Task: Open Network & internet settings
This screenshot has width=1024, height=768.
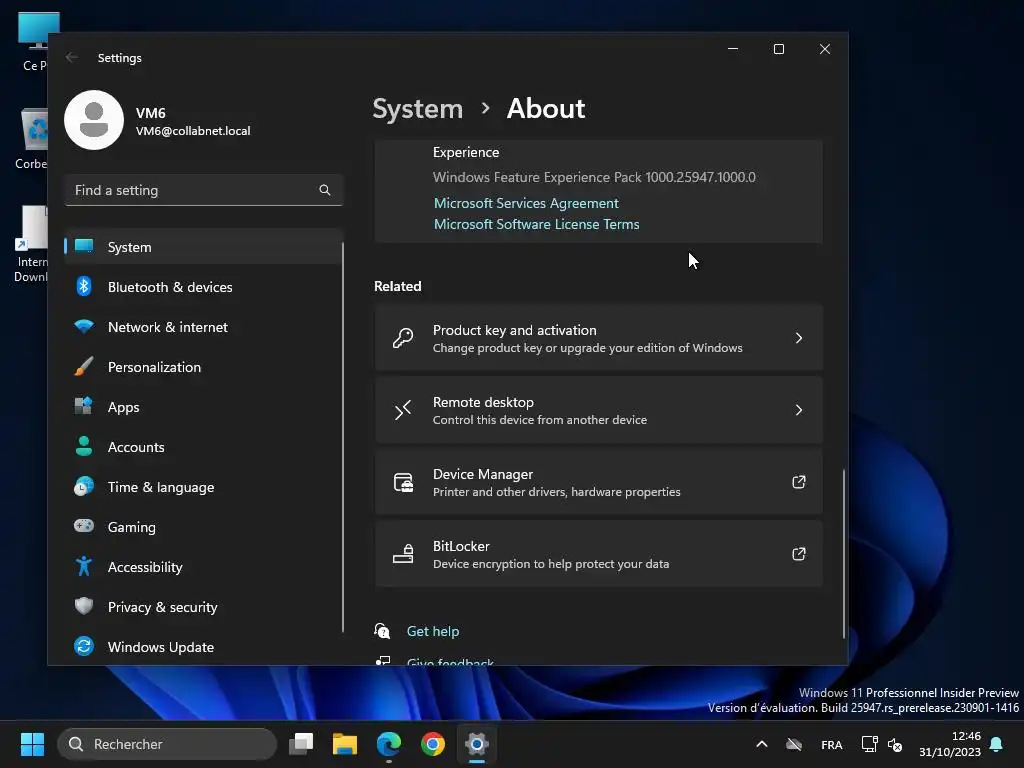Action: click(204, 327)
